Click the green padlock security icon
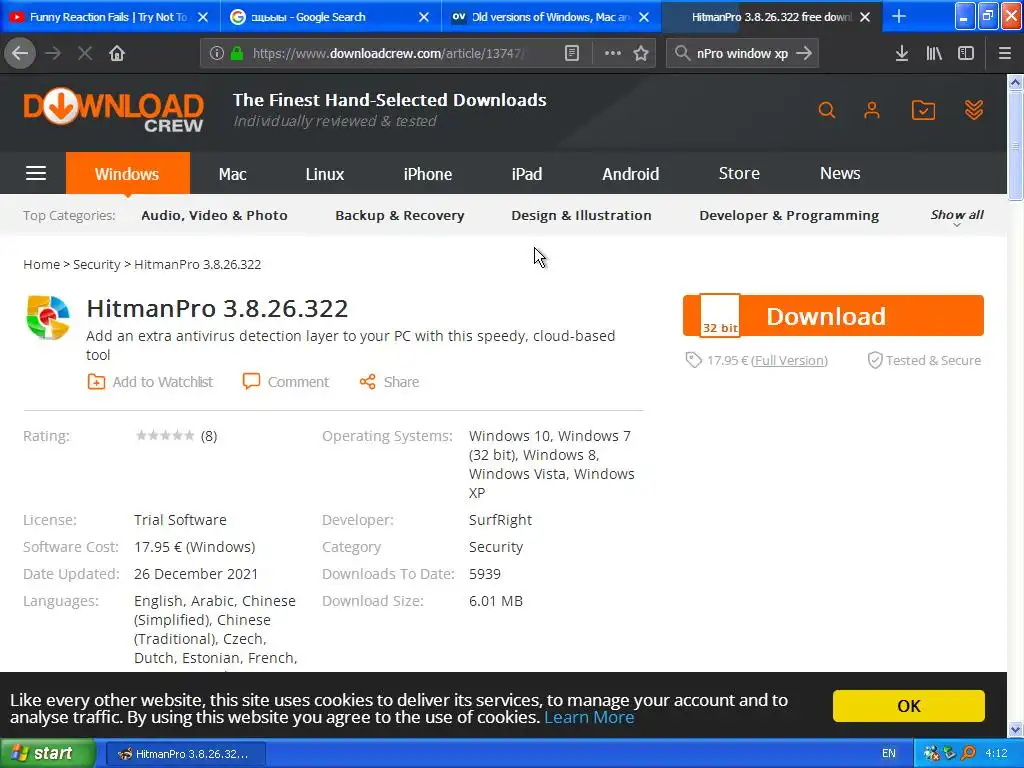This screenshot has width=1024, height=768. 237,53
